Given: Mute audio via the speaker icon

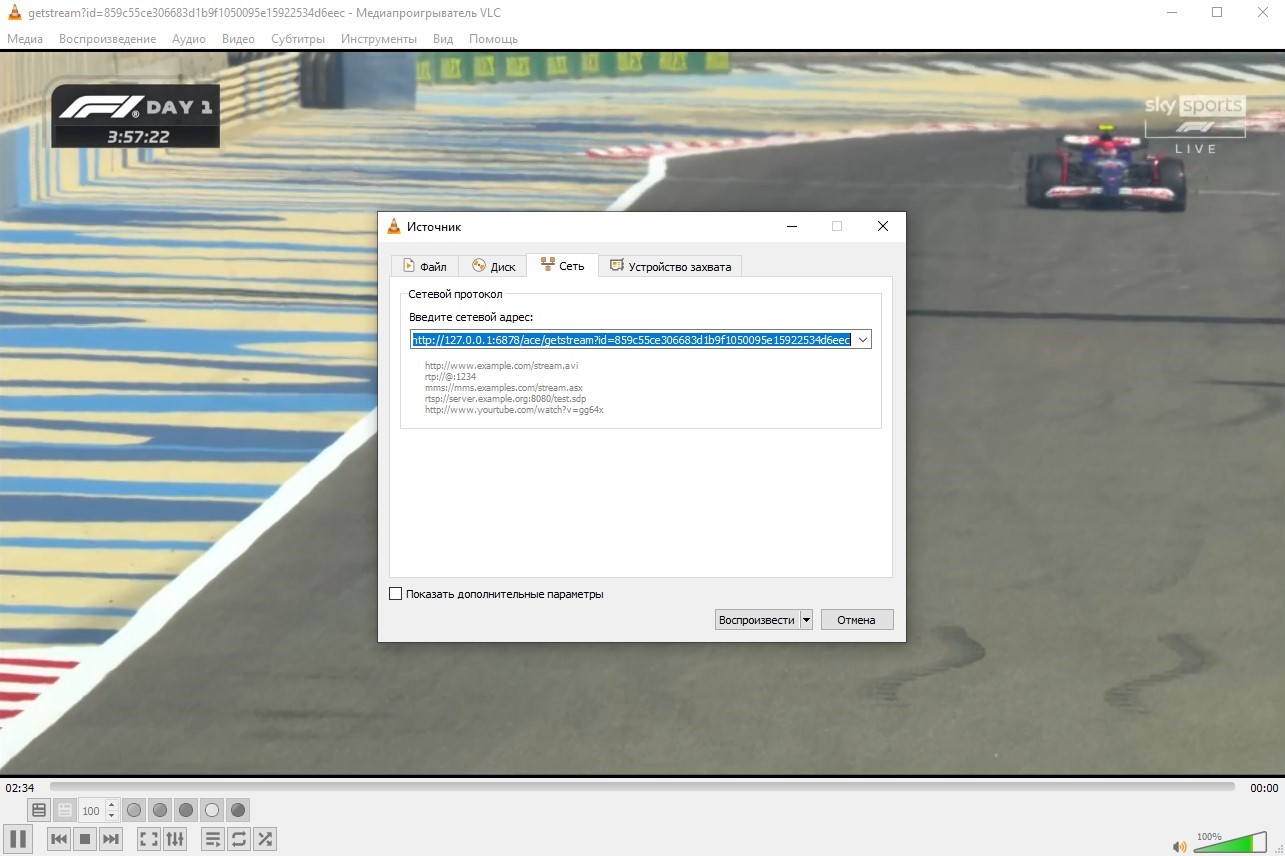Looking at the screenshot, I should (1180, 846).
